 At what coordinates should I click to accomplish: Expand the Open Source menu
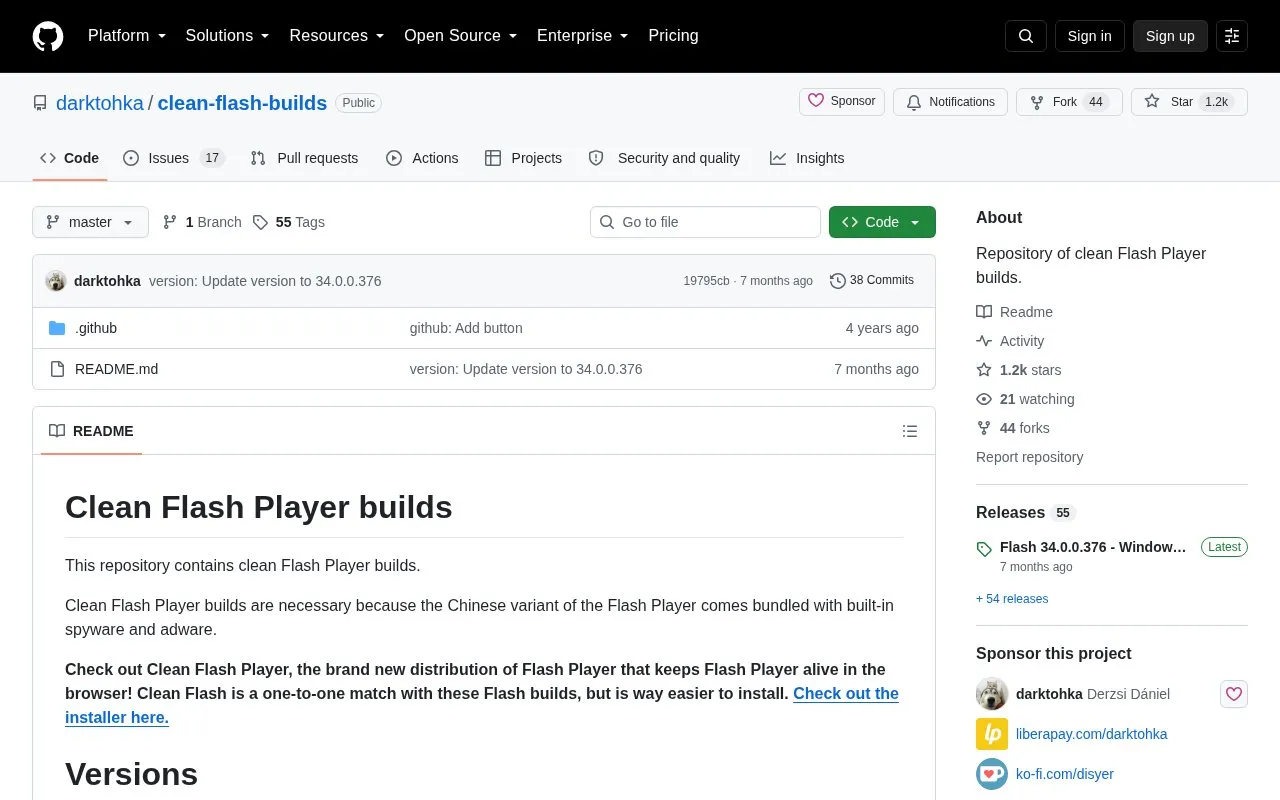point(461,36)
